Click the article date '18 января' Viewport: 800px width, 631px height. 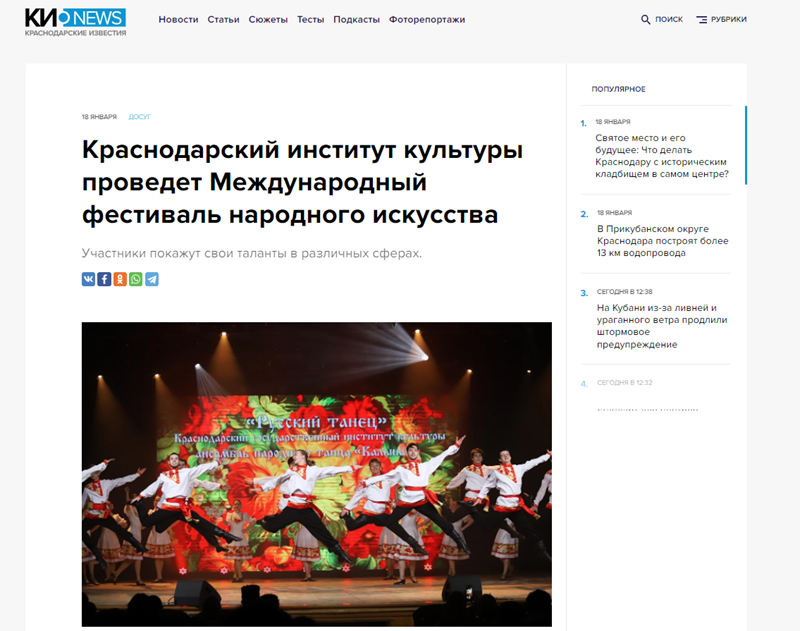point(99,117)
